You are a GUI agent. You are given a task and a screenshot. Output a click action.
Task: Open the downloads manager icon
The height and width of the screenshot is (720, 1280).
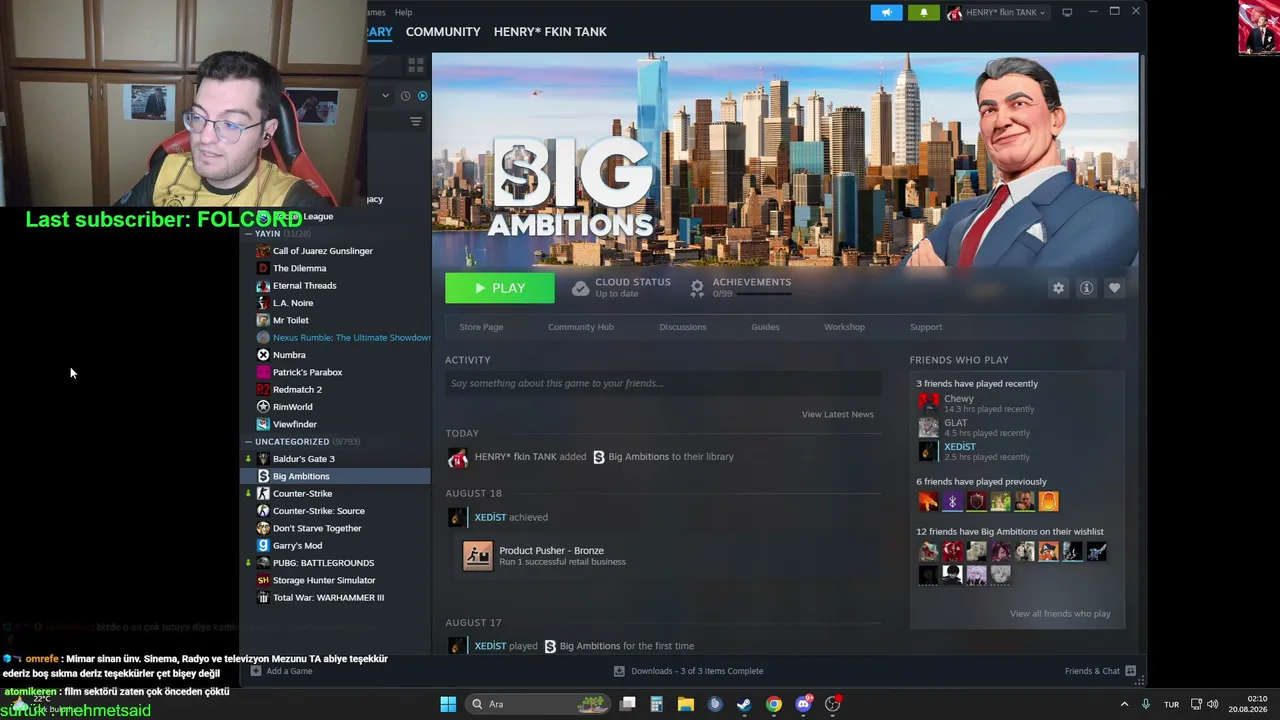[619, 671]
